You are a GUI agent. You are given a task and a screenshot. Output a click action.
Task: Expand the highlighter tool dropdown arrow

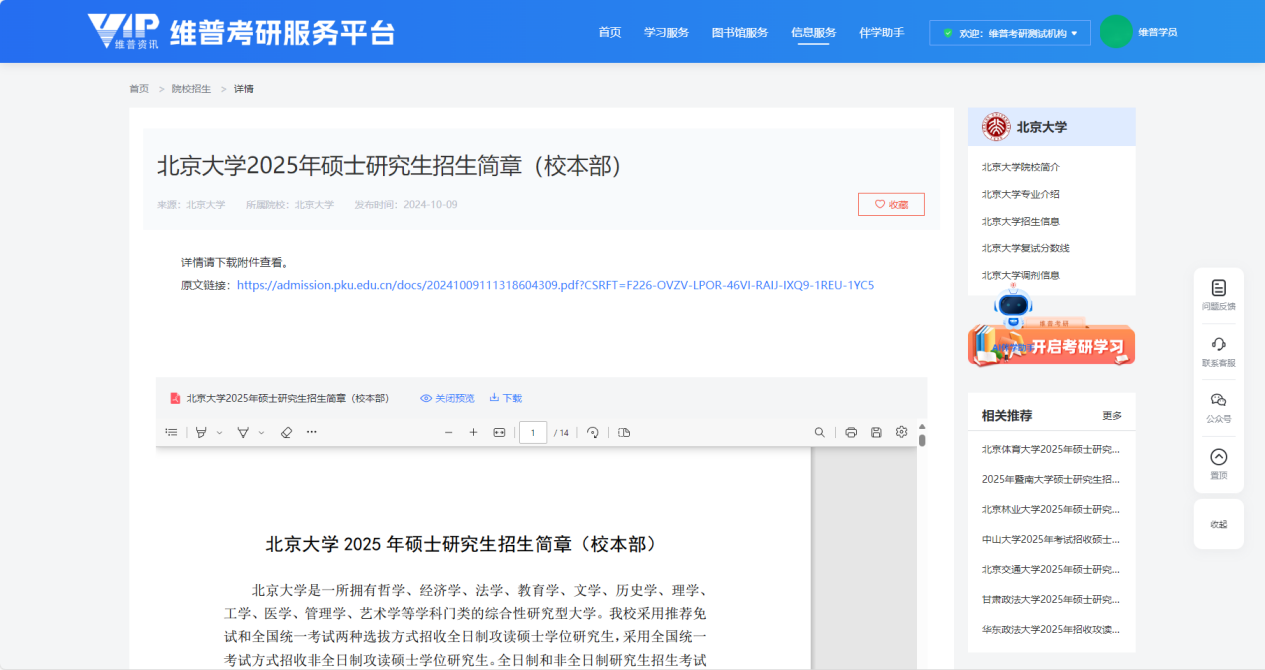pos(219,433)
